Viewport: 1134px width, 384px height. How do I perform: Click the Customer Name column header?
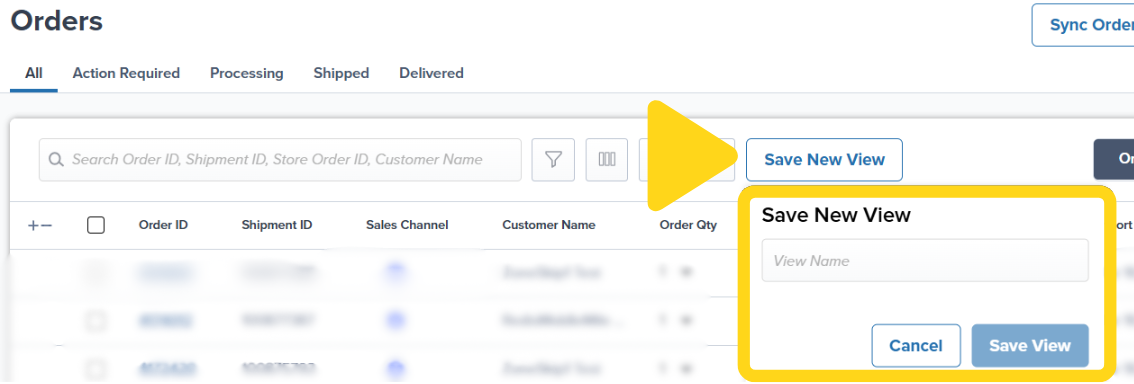[x=549, y=225]
